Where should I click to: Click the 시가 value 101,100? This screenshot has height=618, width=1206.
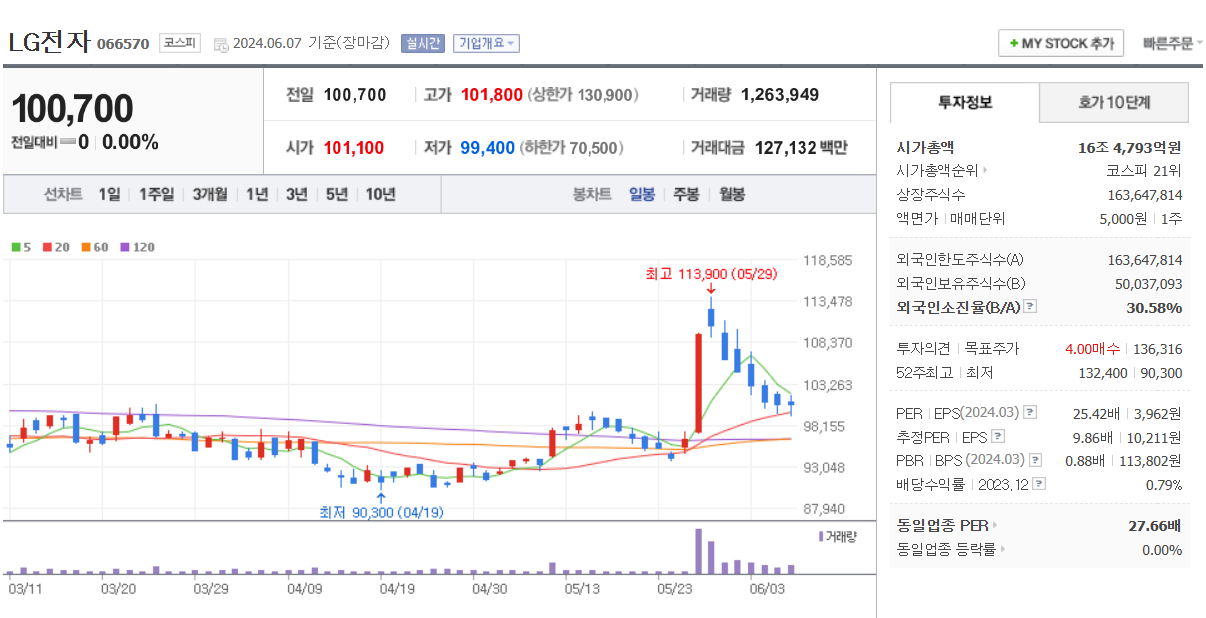[x=354, y=148]
